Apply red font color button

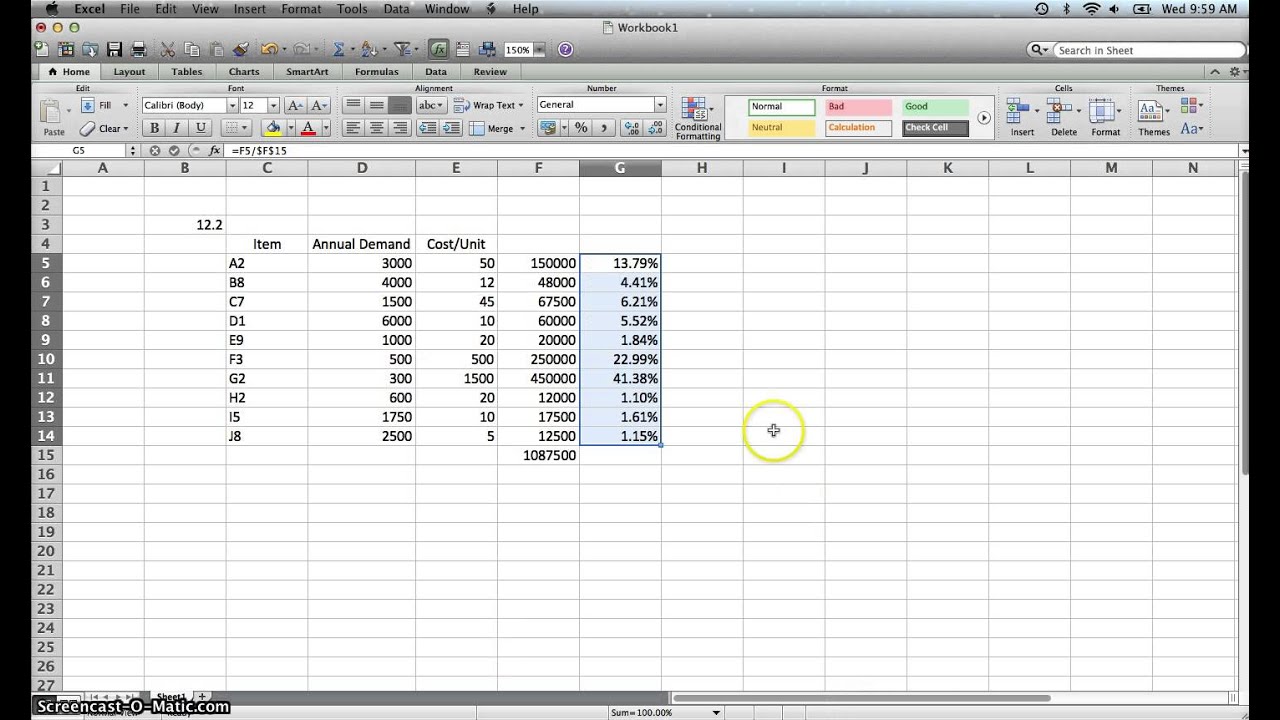click(x=308, y=128)
